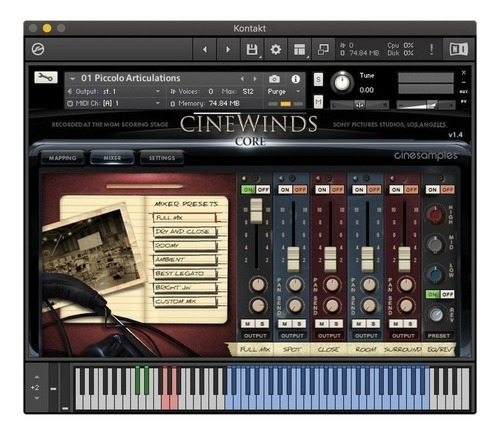Open the EQ/REV Preset selector

pos(439,336)
